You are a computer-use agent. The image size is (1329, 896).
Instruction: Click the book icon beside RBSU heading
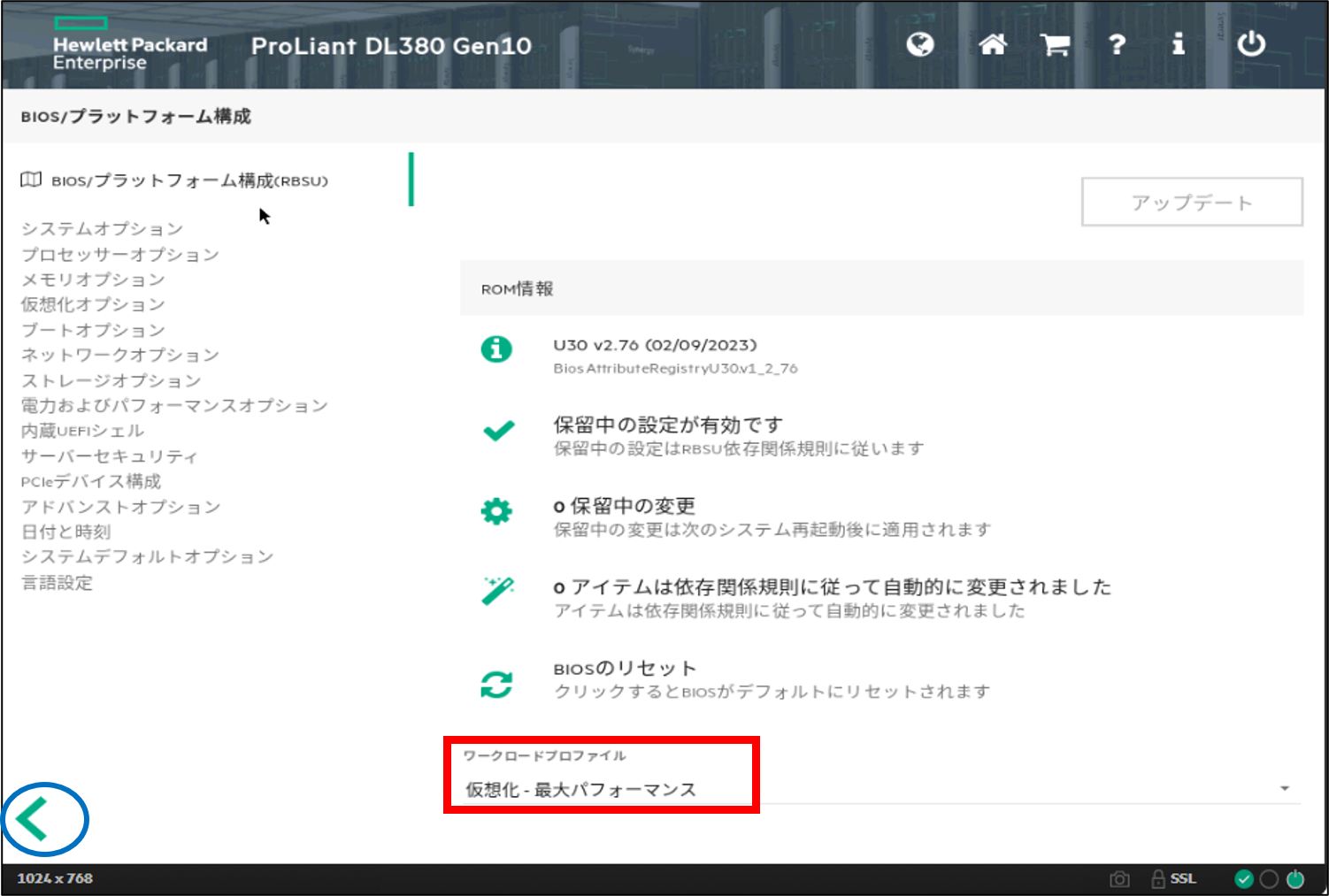[31, 180]
